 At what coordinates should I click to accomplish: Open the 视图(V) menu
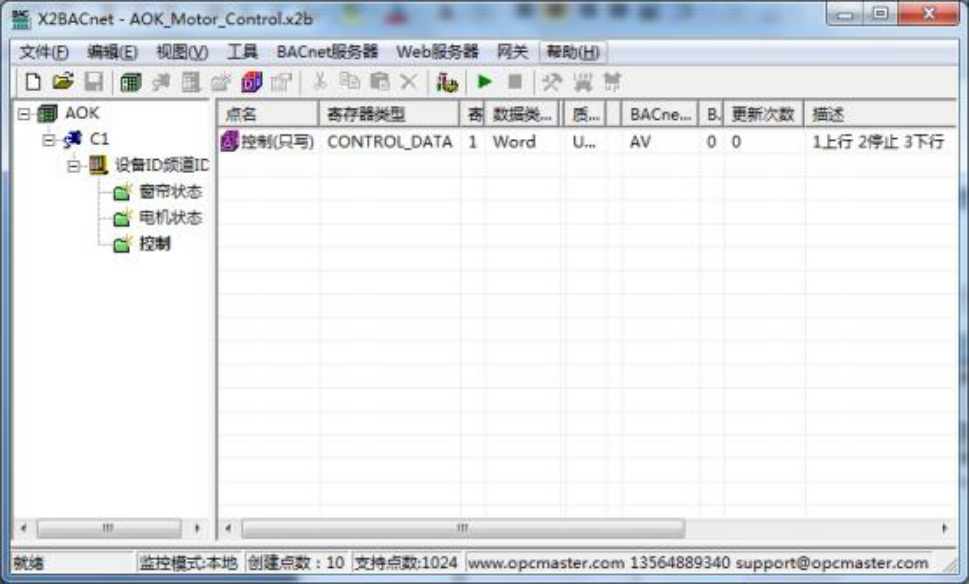point(182,52)
